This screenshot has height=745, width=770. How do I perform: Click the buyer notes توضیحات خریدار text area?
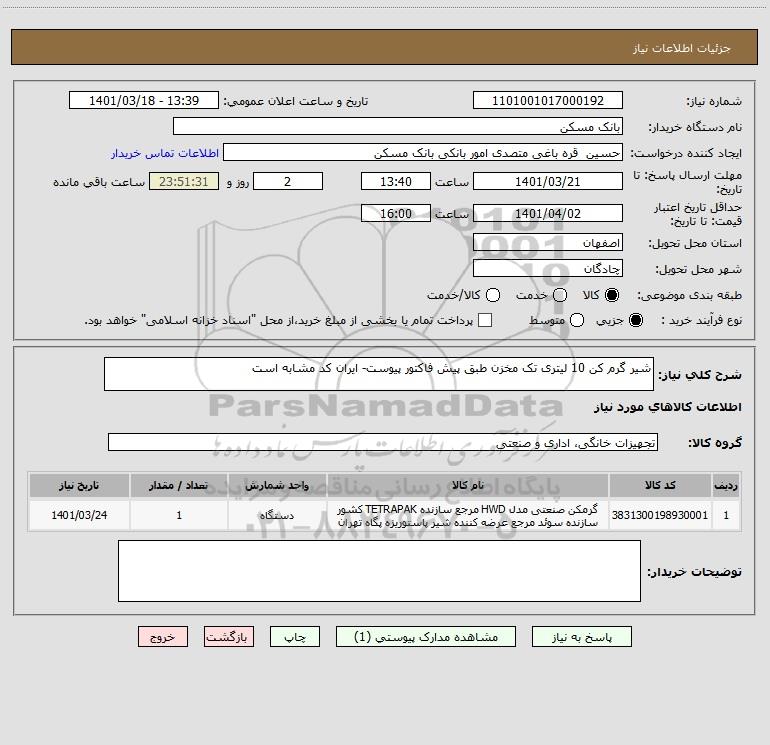click(379, 571)
